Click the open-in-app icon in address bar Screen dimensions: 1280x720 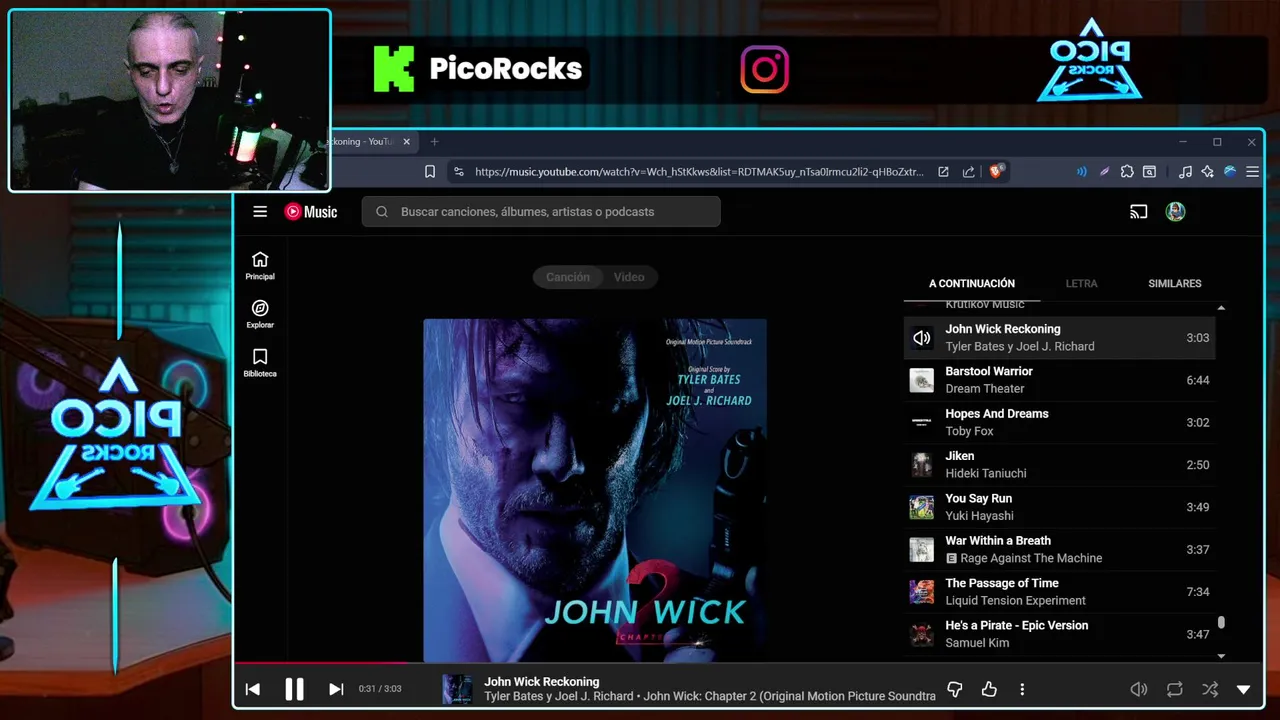click(x=943, y=172)
